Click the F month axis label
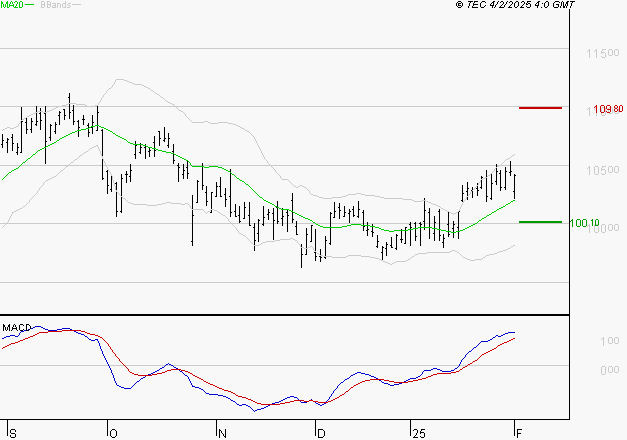Screen dimensions: 627x440 click(519, 433)
